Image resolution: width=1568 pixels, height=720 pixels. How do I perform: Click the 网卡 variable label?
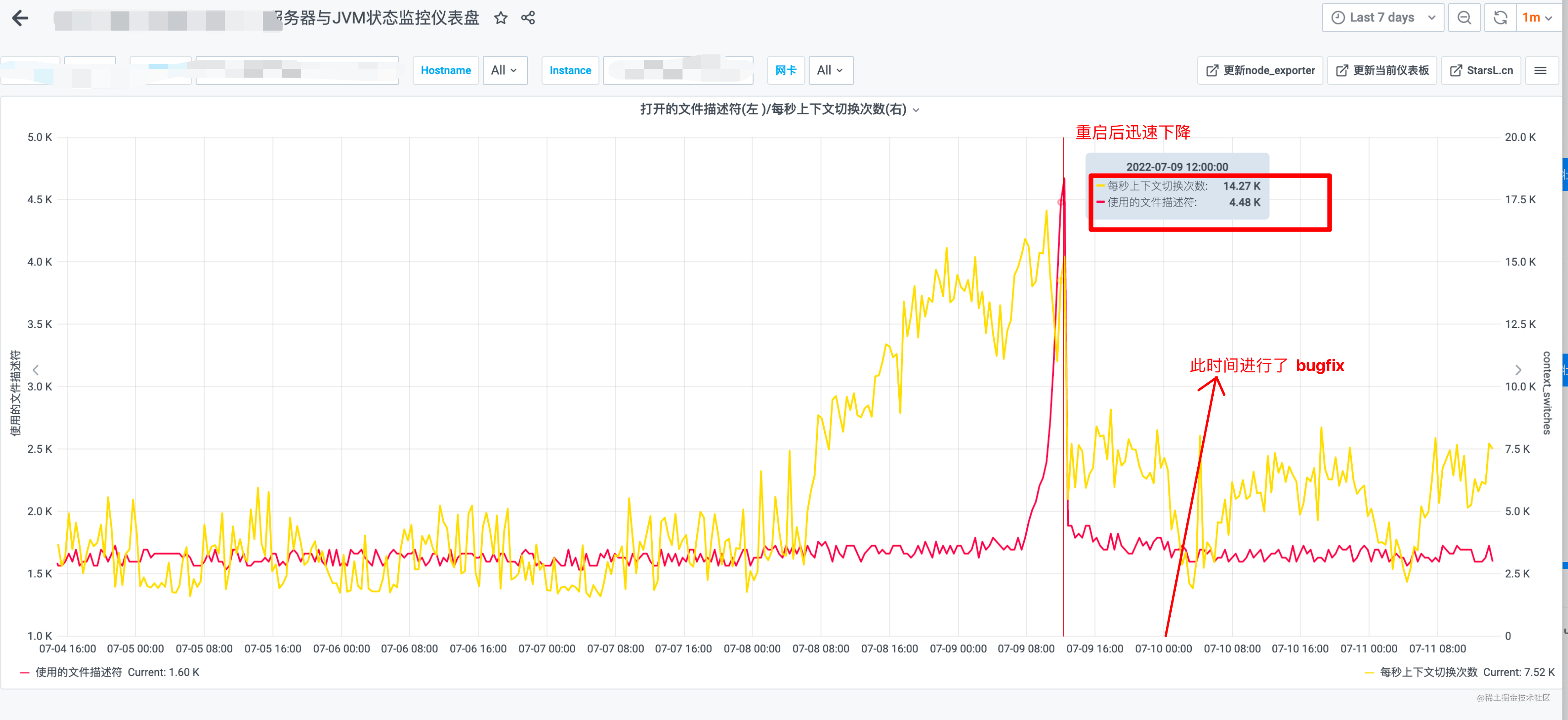786,70
